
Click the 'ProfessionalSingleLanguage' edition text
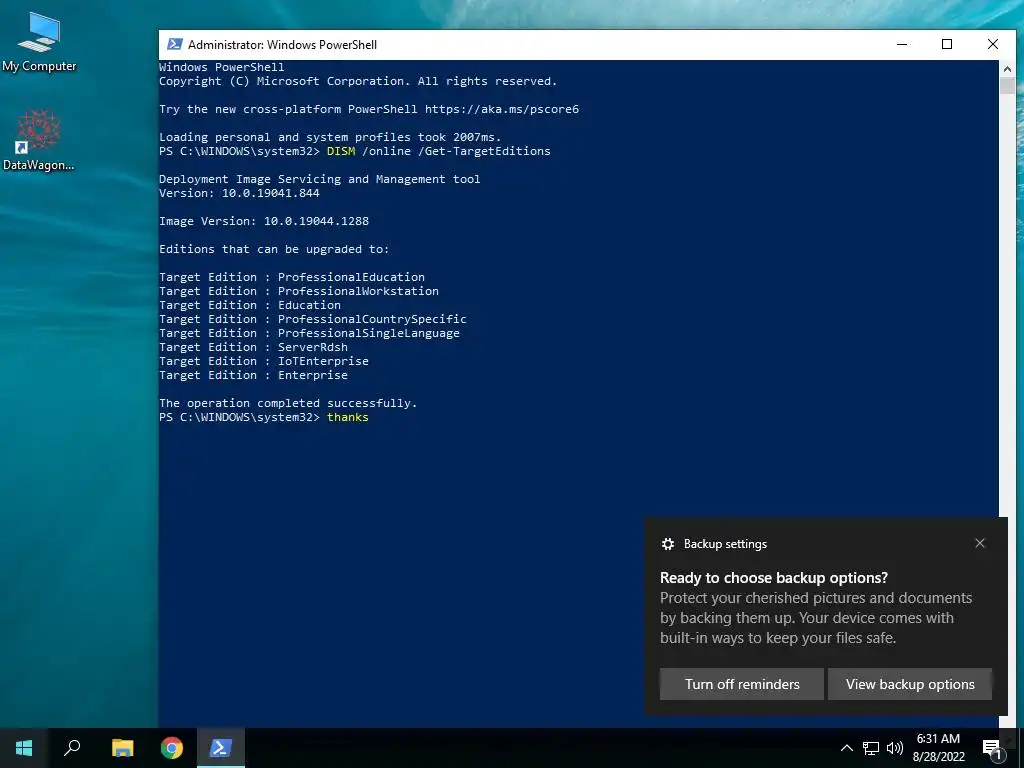pos(369,333)
